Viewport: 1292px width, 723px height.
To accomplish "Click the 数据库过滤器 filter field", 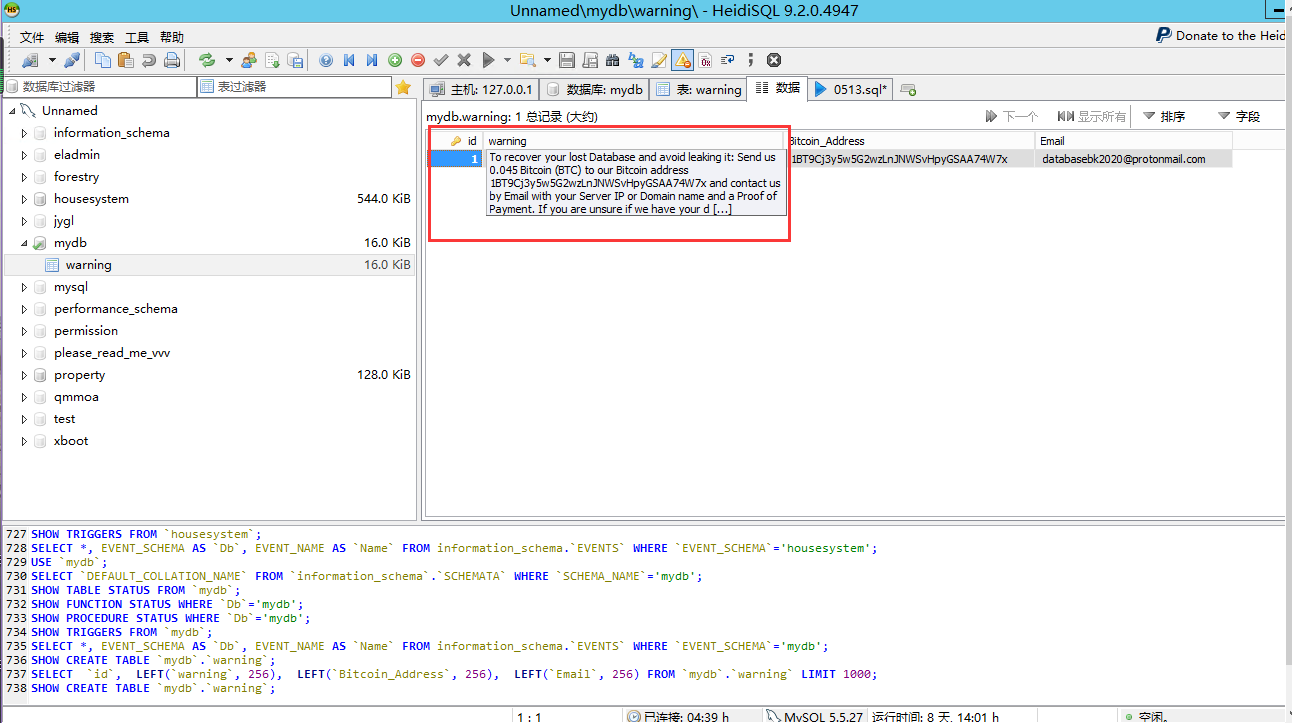I will (x=101, y=87).
